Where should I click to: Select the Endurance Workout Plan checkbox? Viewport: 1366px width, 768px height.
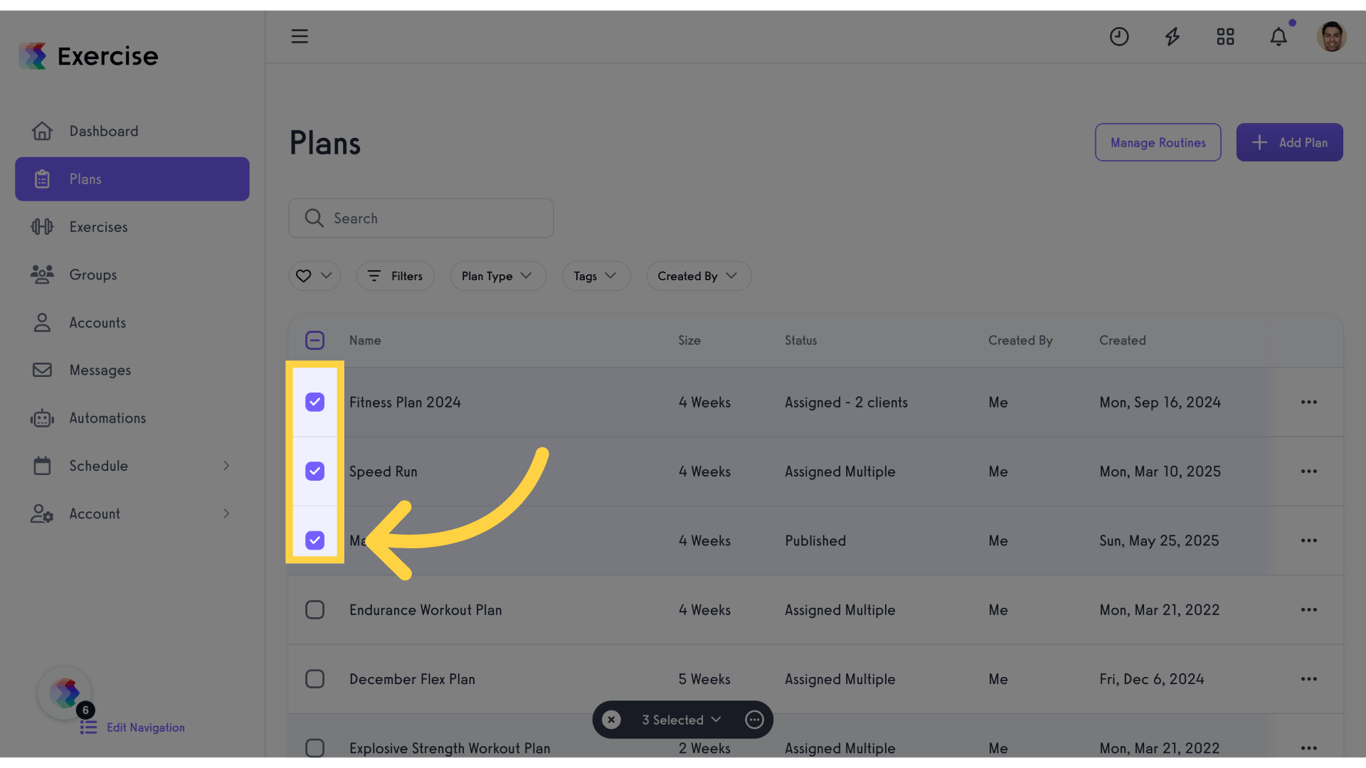[315, 609]
